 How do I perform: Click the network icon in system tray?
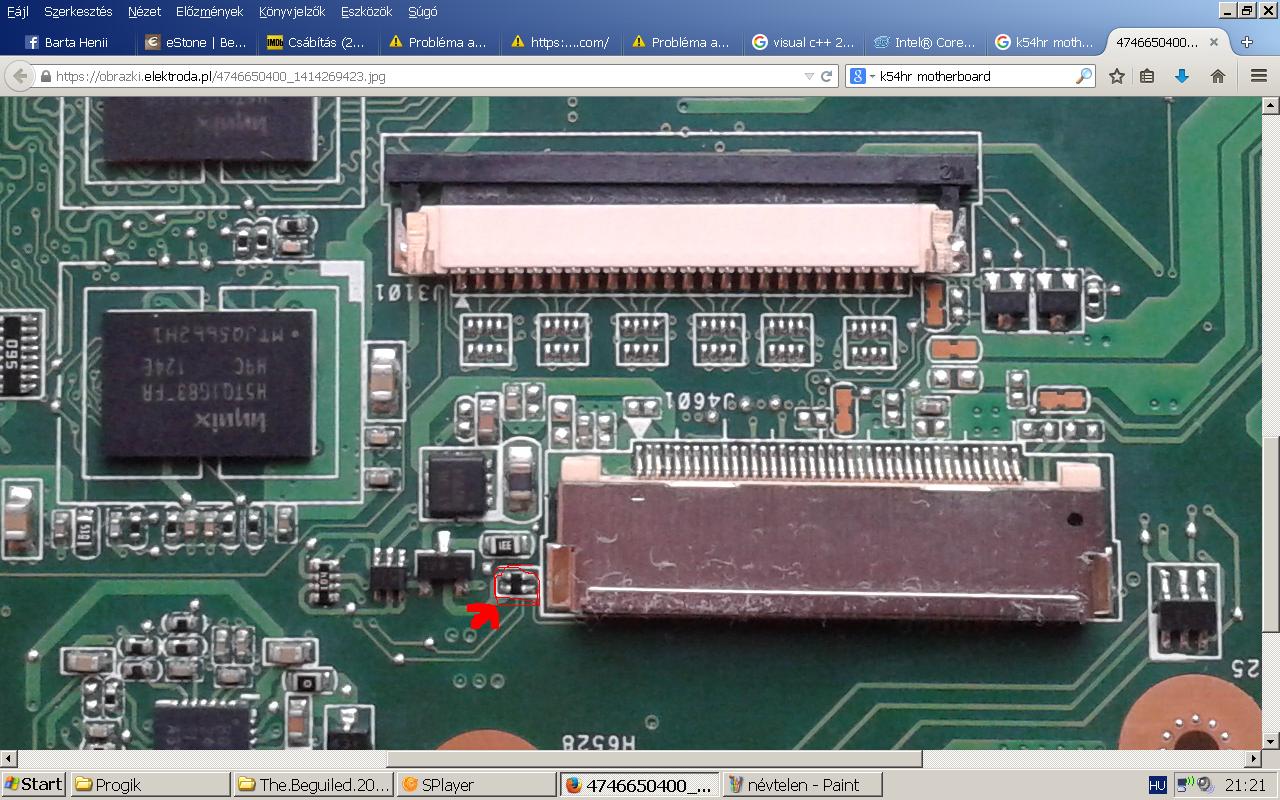point(1185,785)
